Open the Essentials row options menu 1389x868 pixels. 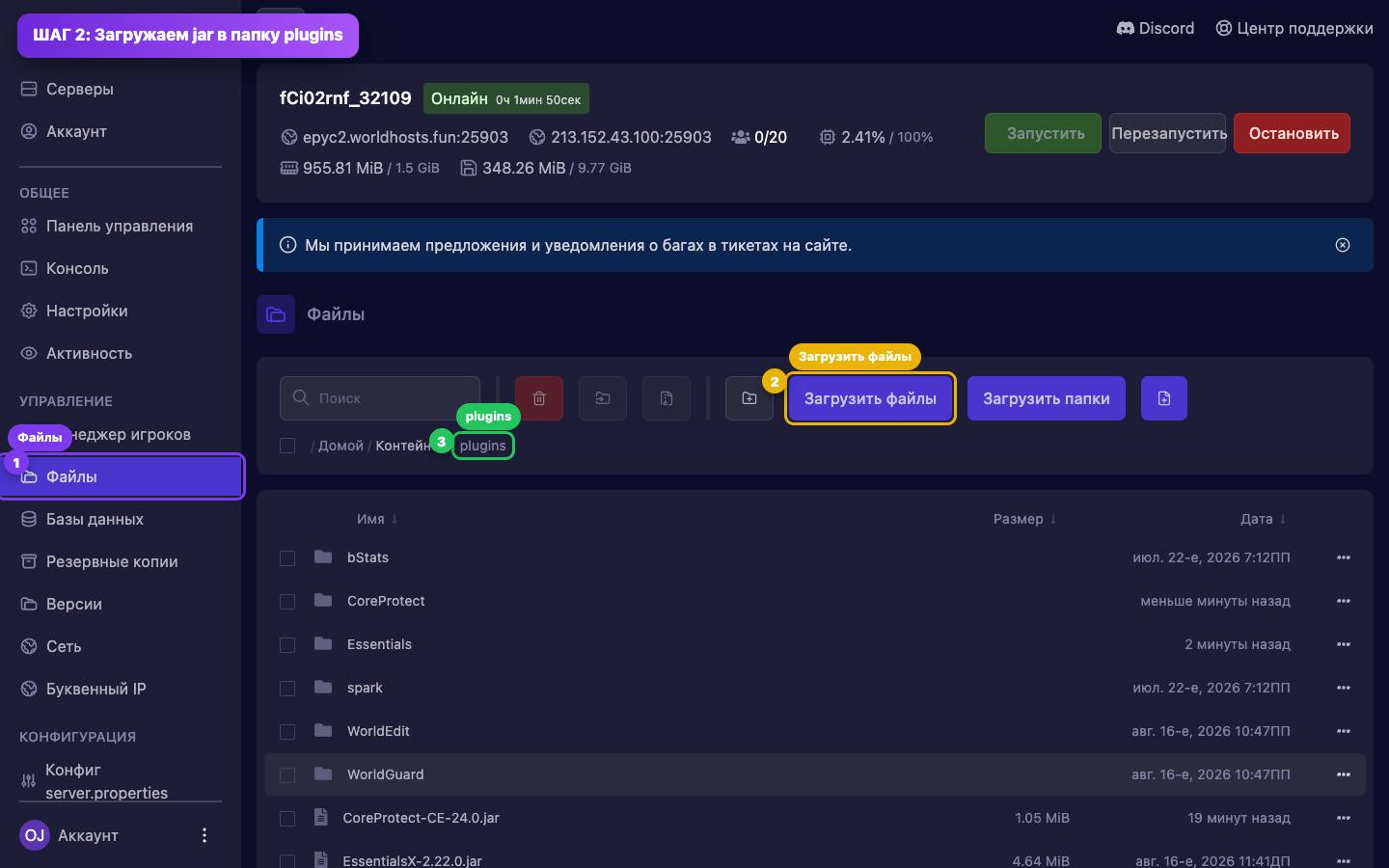(x=1344, y=644)
